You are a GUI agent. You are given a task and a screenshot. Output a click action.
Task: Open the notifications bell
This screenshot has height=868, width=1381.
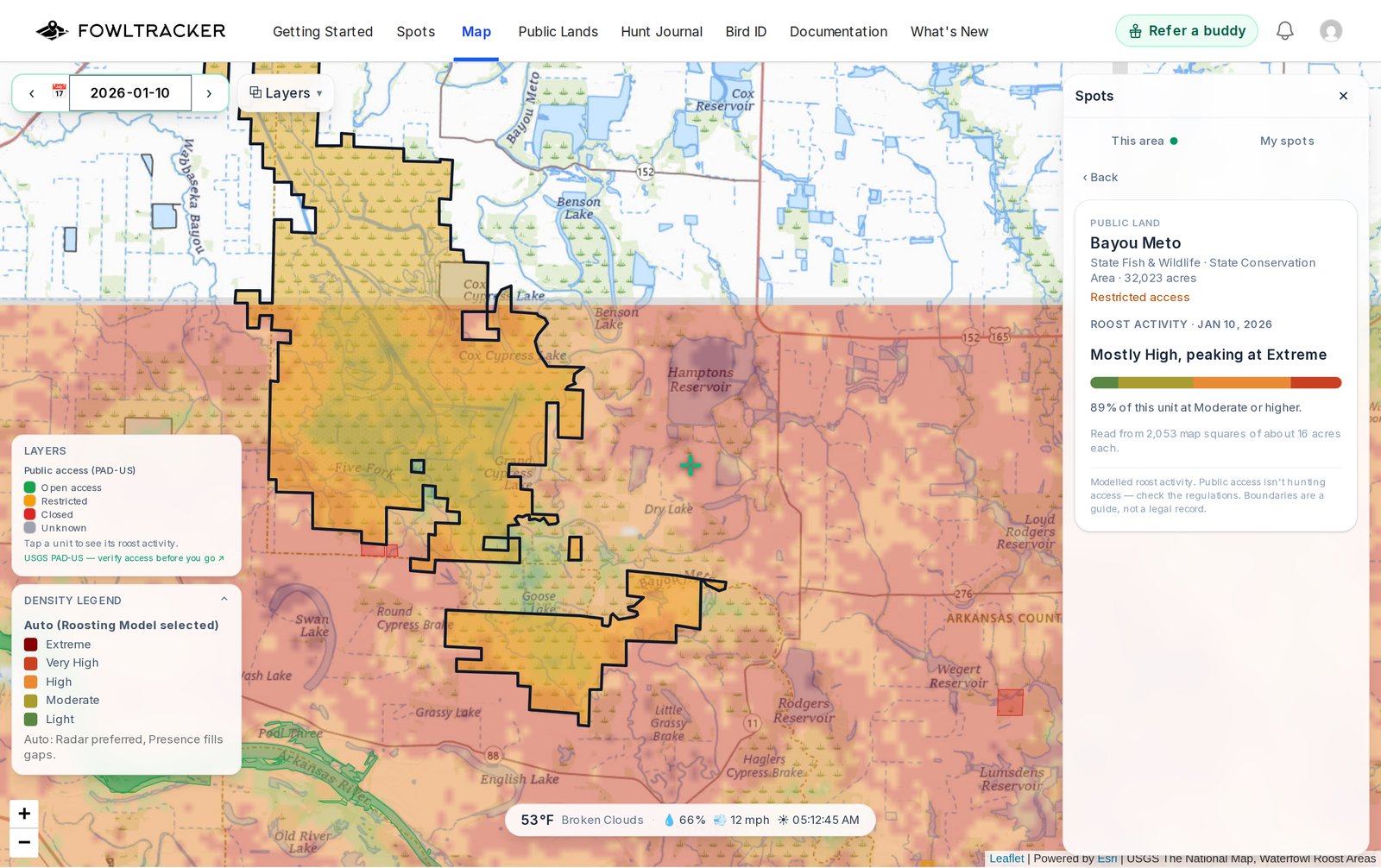[1285, 31]
